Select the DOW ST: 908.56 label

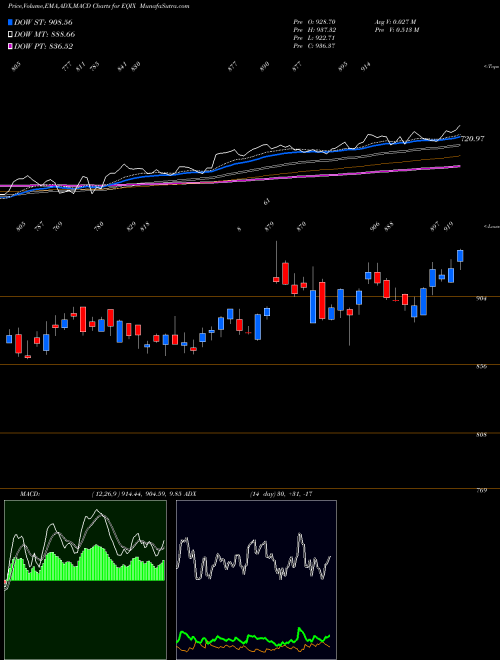click(x=43, y=22)
